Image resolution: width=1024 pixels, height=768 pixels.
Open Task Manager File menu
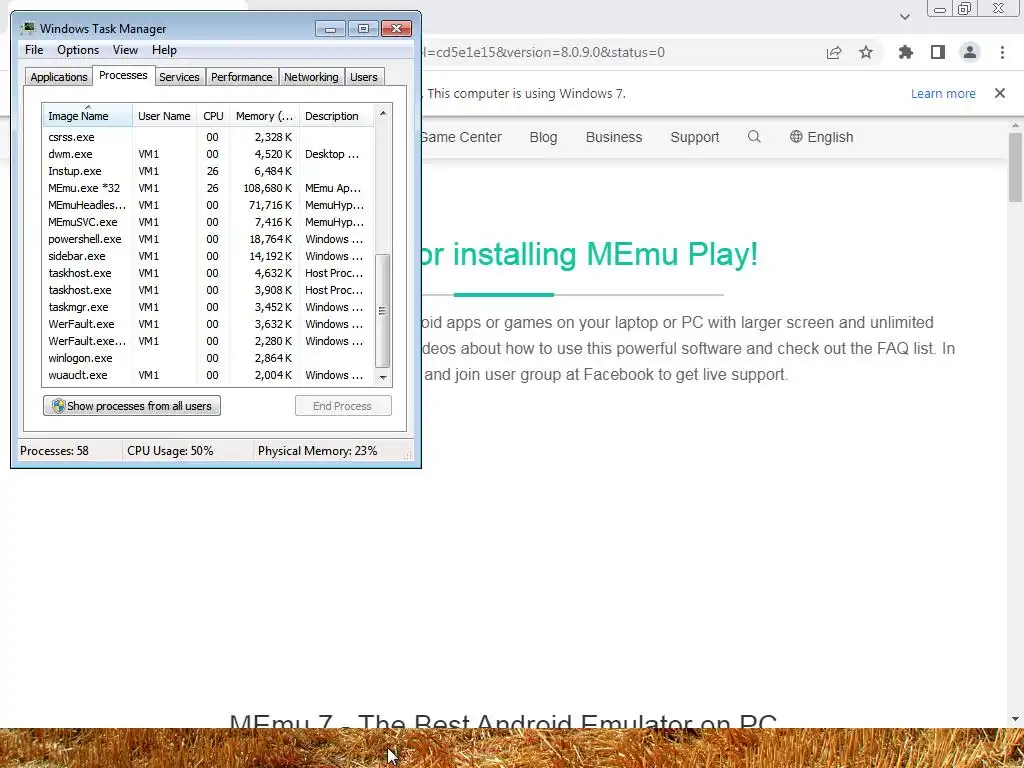(34, 50)
